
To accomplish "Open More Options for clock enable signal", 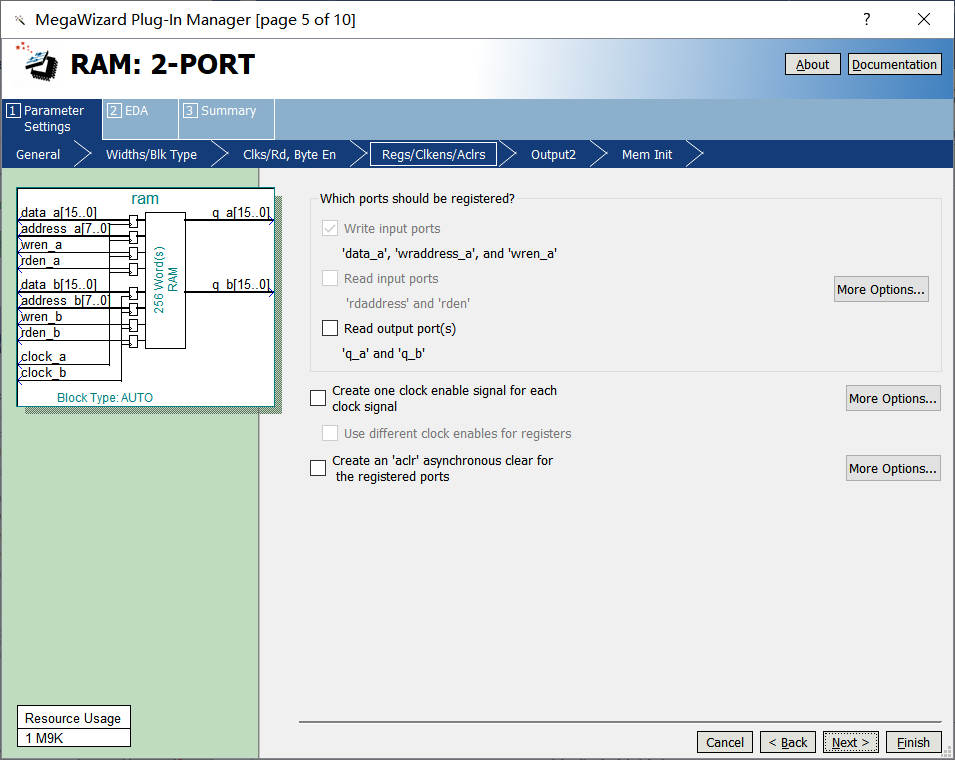I will coord(892,398).
